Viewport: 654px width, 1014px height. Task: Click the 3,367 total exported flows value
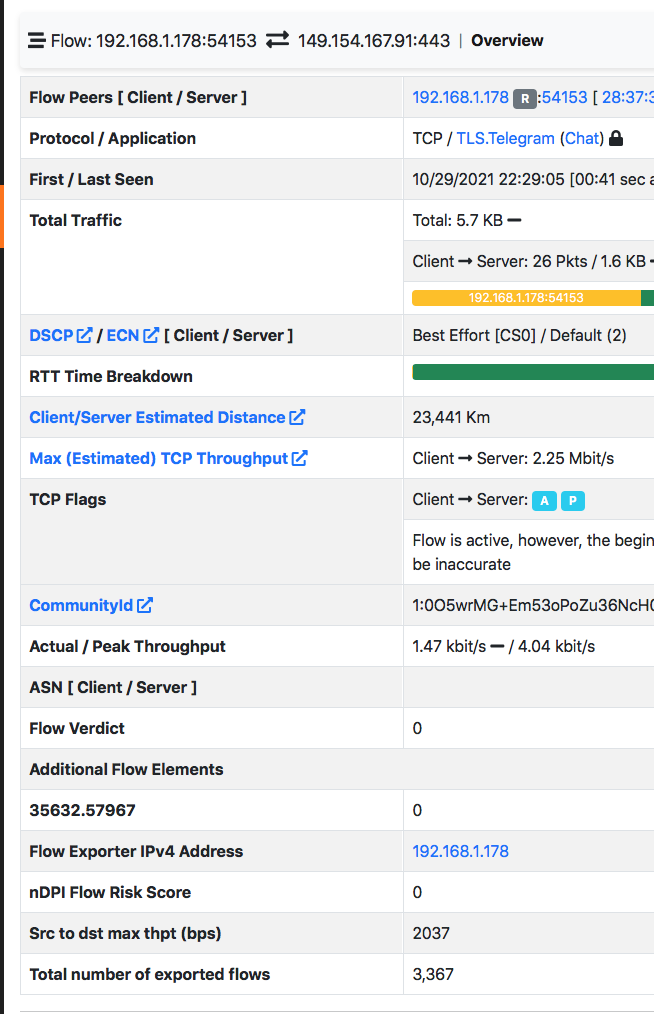click(433, 975)
